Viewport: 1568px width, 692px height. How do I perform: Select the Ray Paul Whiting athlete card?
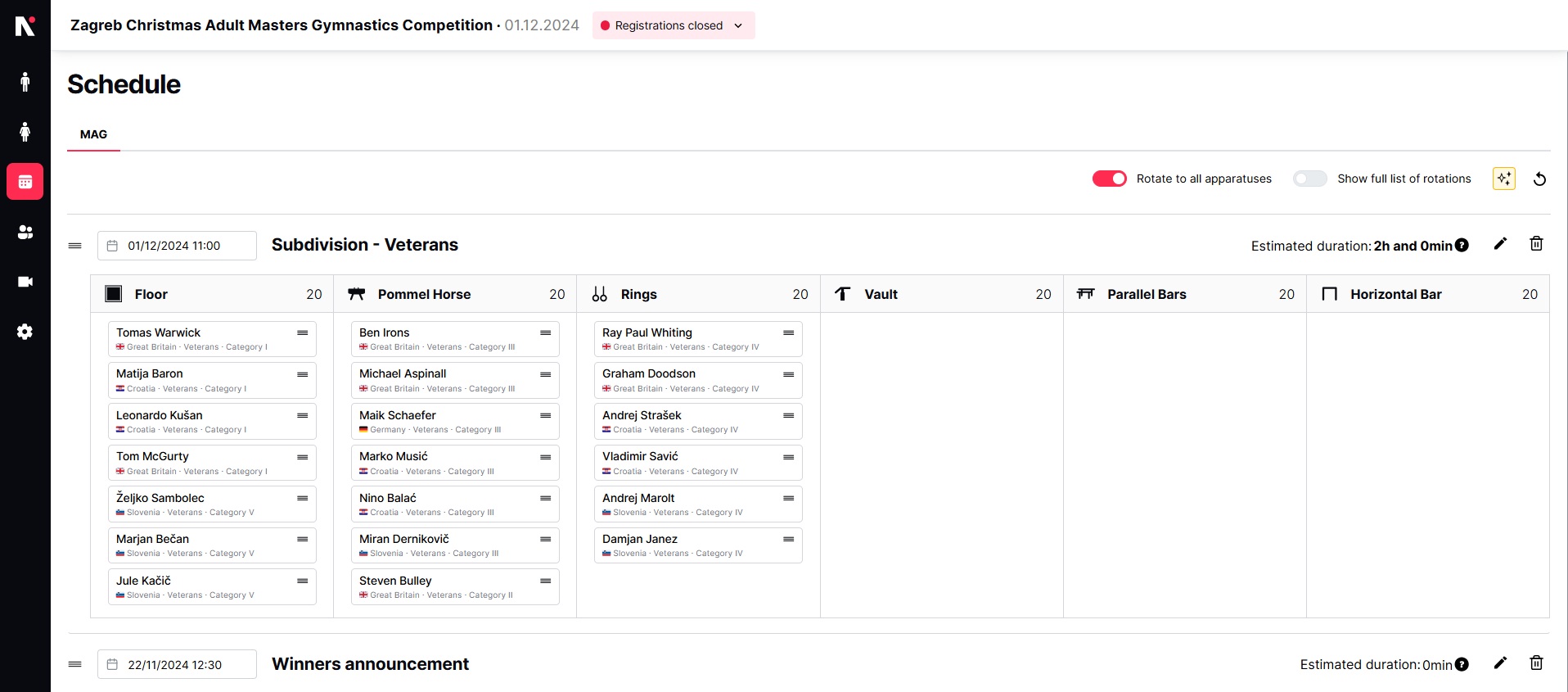pyautogui.click(x=689, y=338)
